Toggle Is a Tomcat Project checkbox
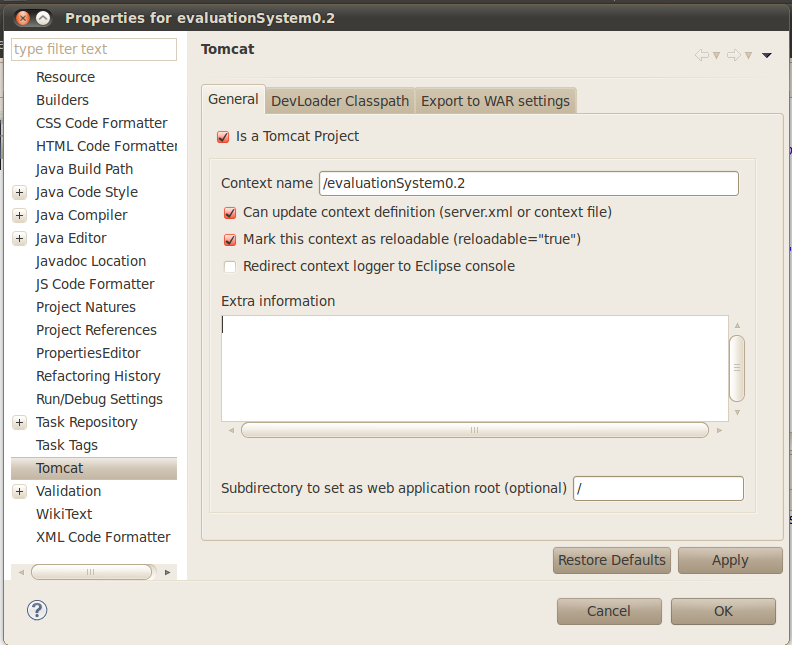Viewport: 792px width, 645px height. tap(223, 137)
